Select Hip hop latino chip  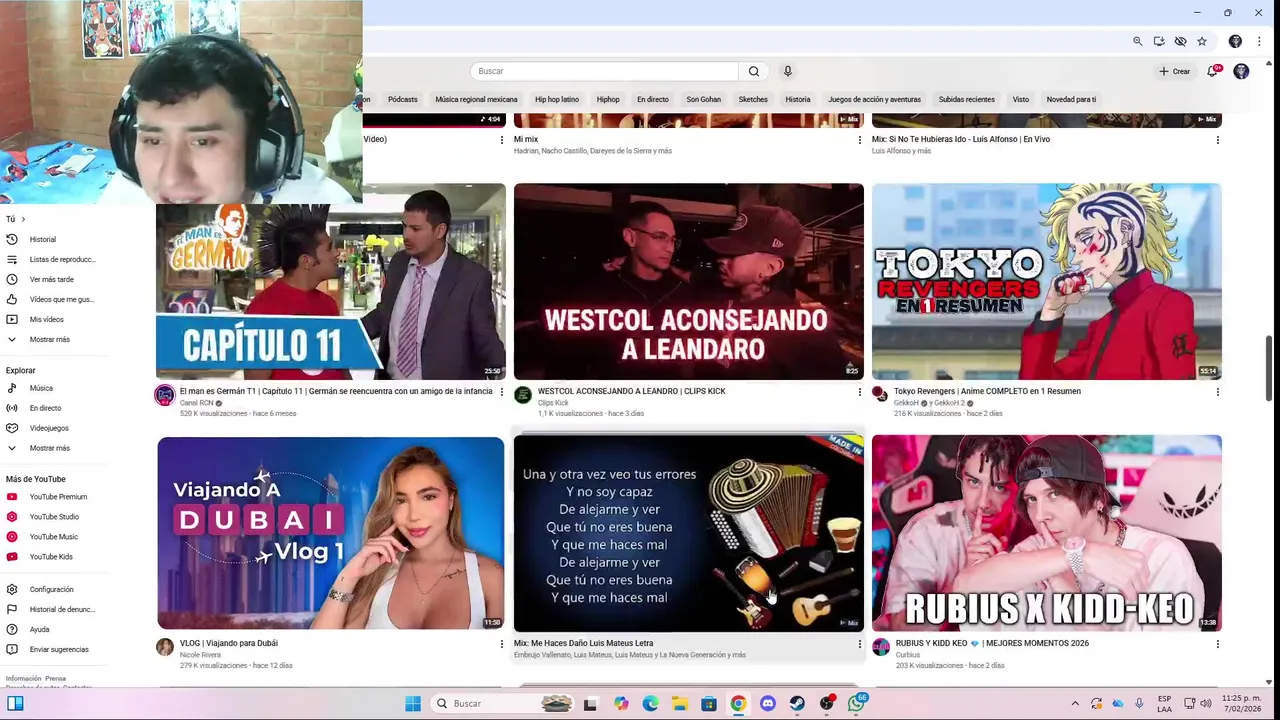click(557, 99)
